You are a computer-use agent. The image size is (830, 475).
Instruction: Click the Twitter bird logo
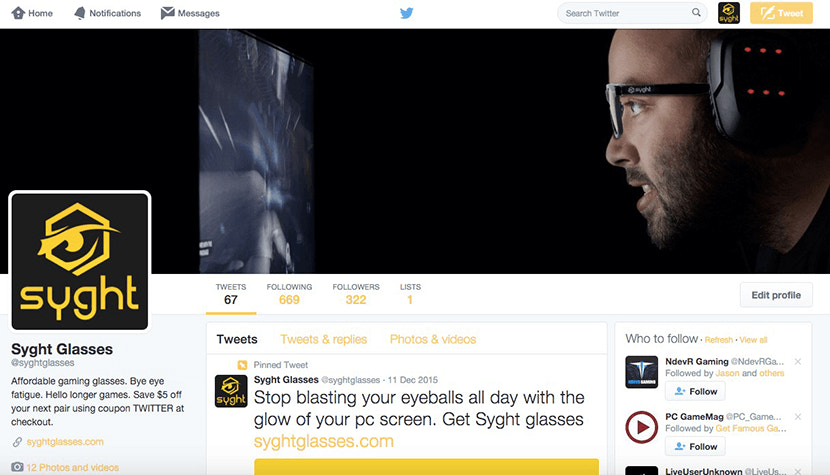(x=407, y=13)
